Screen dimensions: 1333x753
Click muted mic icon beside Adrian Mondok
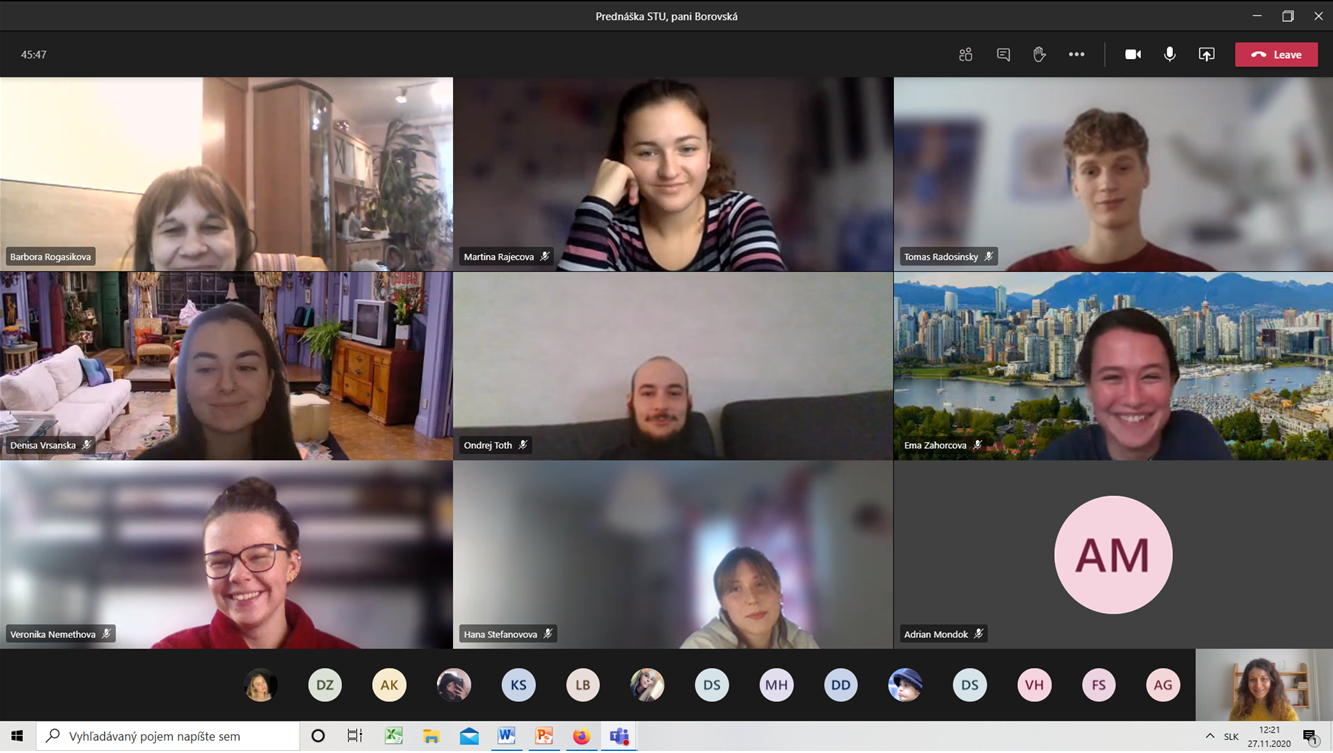pyautogui.click(x=979, y=634)
